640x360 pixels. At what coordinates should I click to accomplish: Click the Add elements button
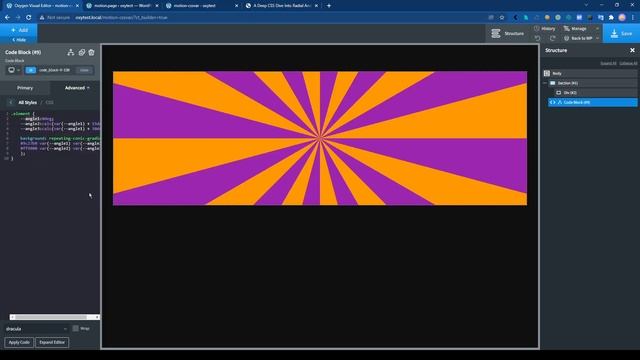19,30
